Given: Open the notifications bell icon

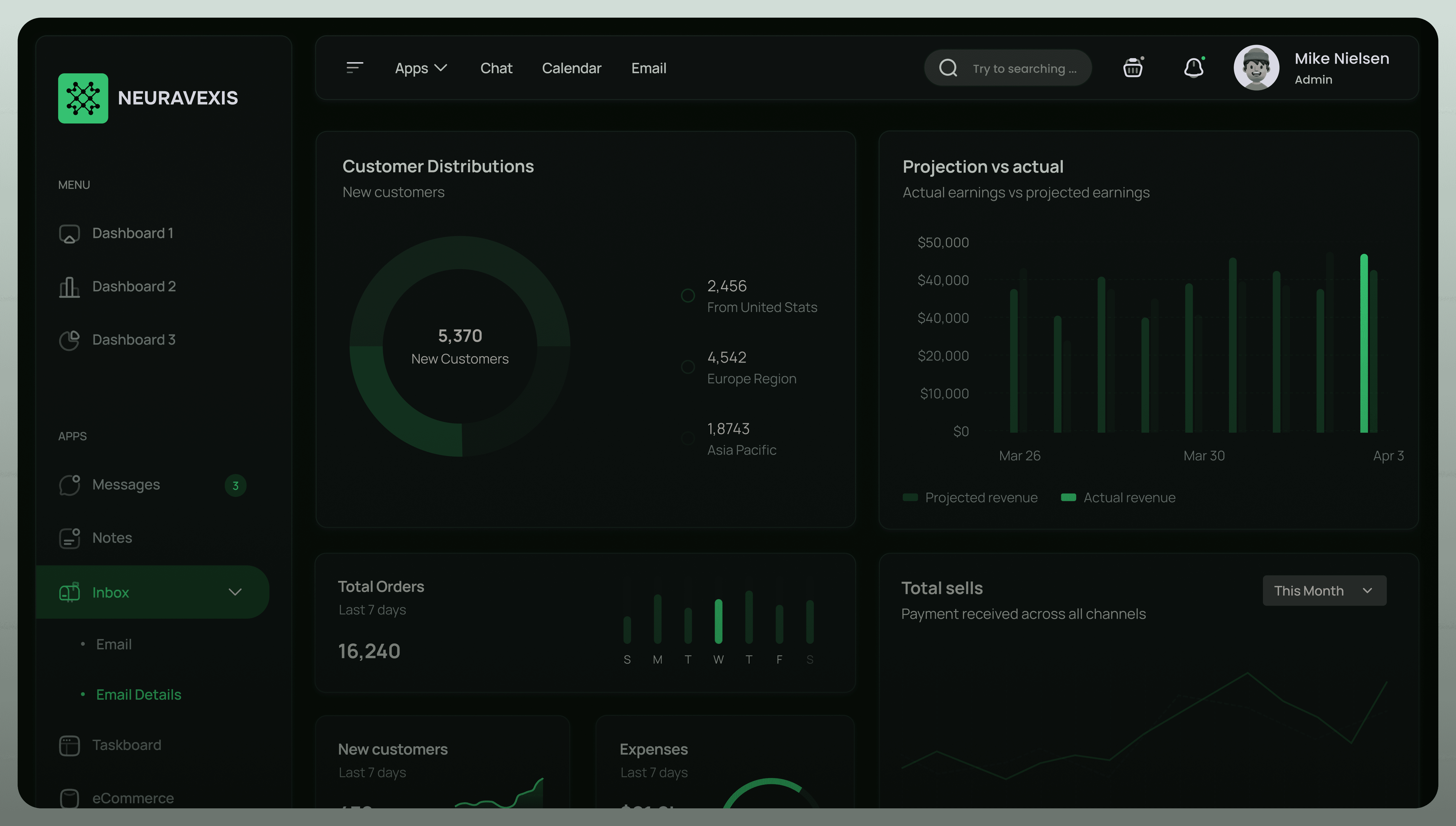Looking at the screenshot, I should 1194,68.
